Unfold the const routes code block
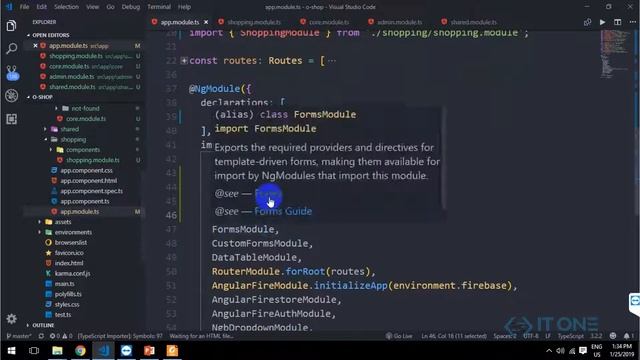The image size is (640, 360). click(x=184, y=61)
